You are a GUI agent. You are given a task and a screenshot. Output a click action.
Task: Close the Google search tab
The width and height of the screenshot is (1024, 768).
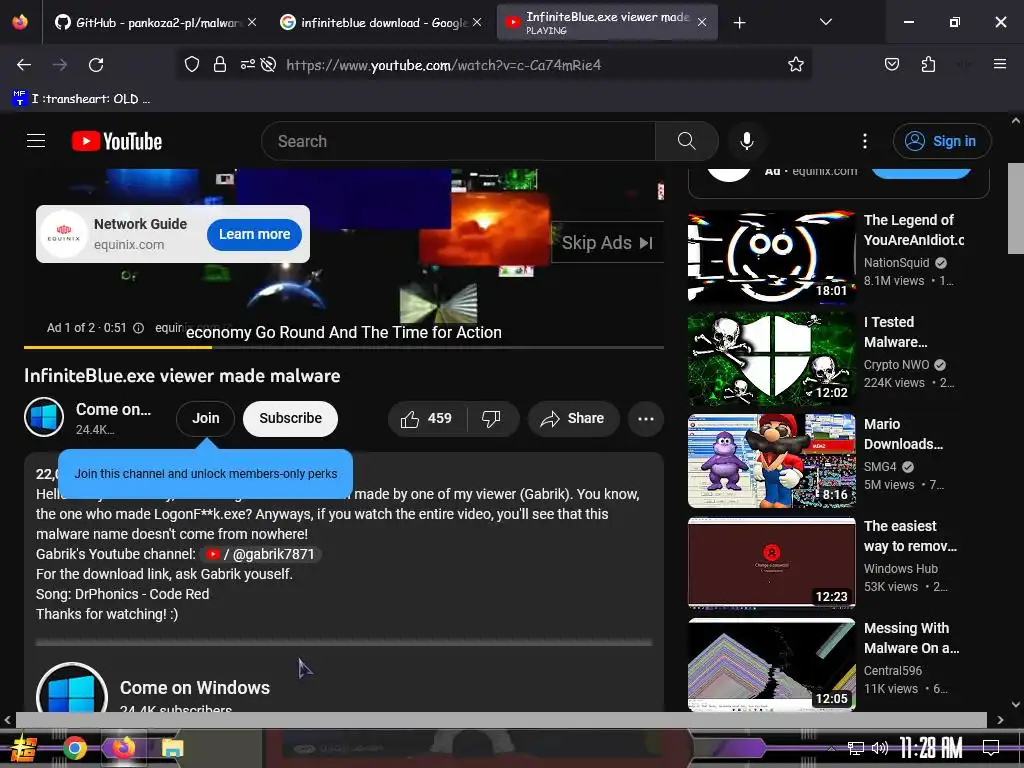click(477, 22)
